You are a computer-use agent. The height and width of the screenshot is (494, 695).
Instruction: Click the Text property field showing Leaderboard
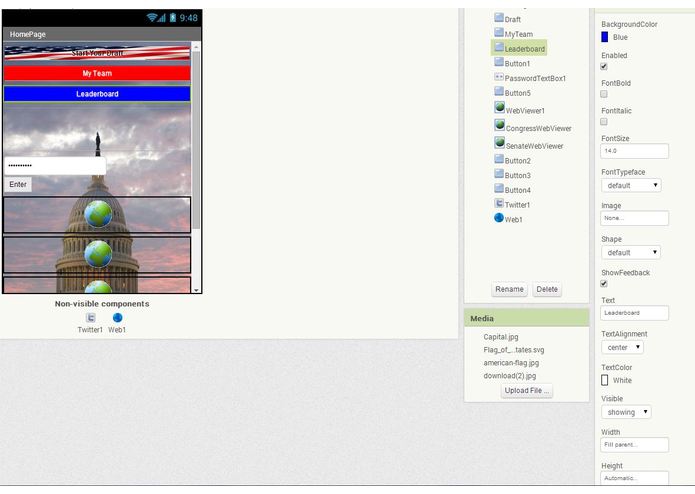coord(634,313)
